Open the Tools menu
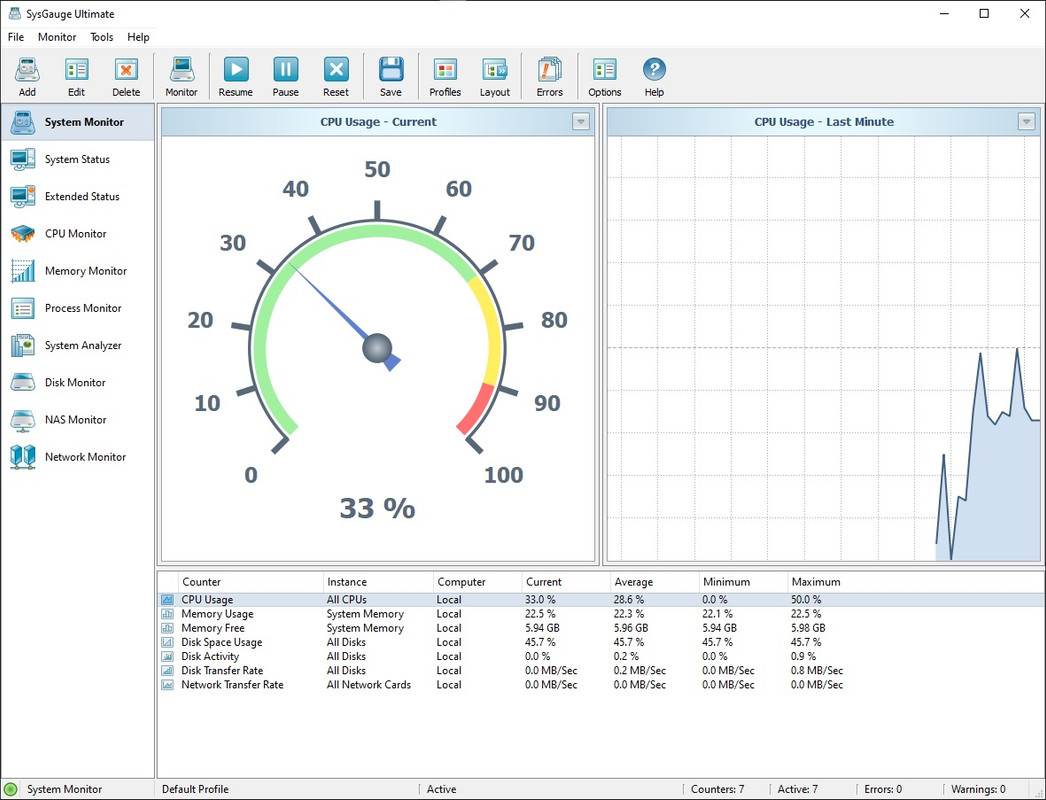Screen dimensions: 1046x800 [101, 37]
